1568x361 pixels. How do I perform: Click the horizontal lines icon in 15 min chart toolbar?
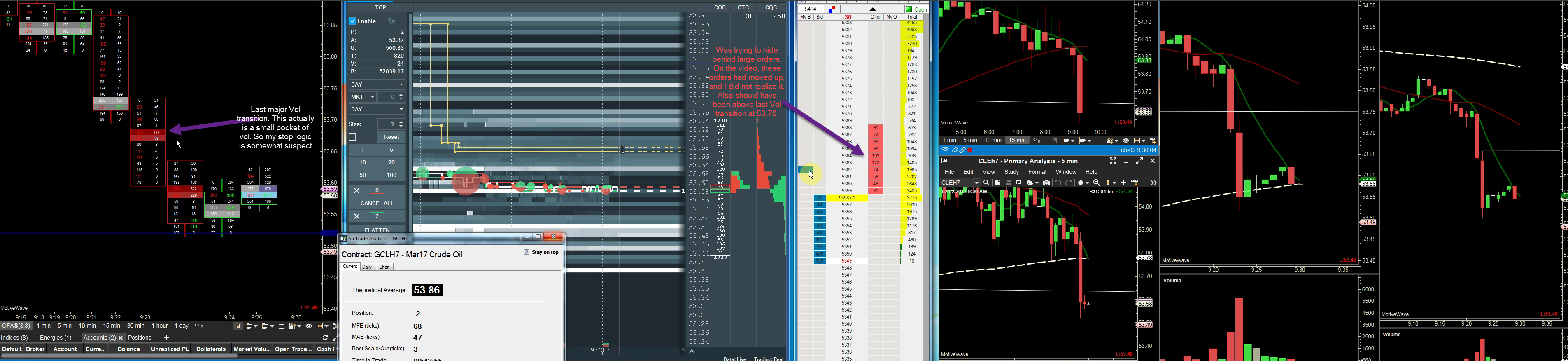tap(1099, 141)
